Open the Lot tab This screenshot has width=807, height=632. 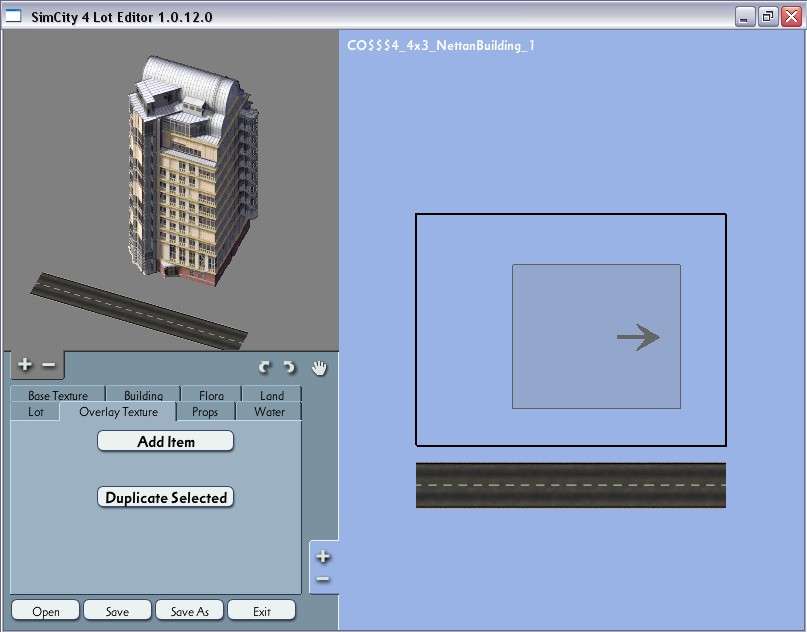coord(36,412)
